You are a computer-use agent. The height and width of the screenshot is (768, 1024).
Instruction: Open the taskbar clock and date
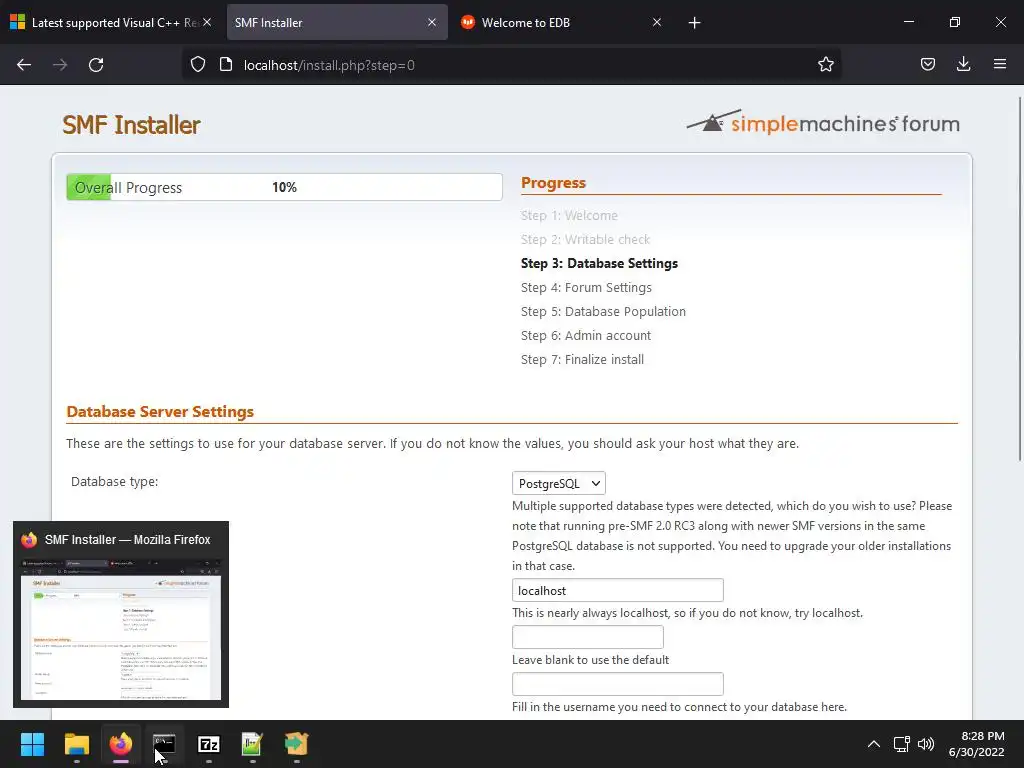977,744
